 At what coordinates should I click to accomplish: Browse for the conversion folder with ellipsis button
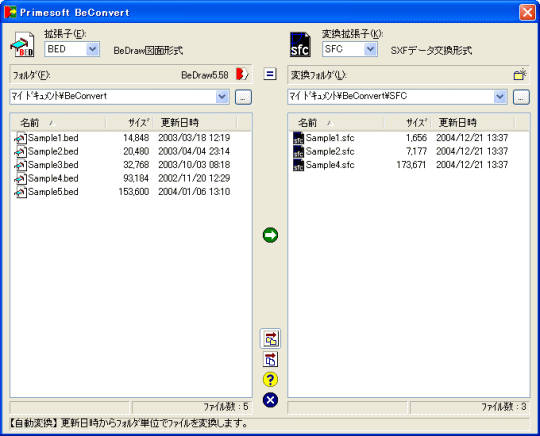click(521, 97)
